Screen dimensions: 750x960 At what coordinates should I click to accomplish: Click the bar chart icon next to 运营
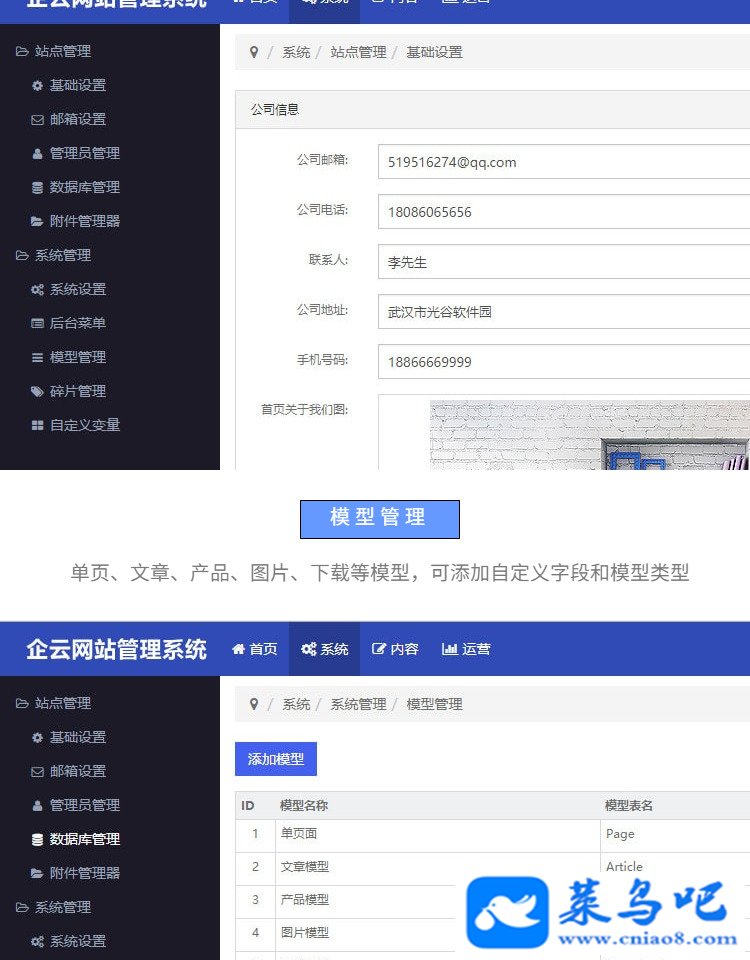[x=450, y=649]
